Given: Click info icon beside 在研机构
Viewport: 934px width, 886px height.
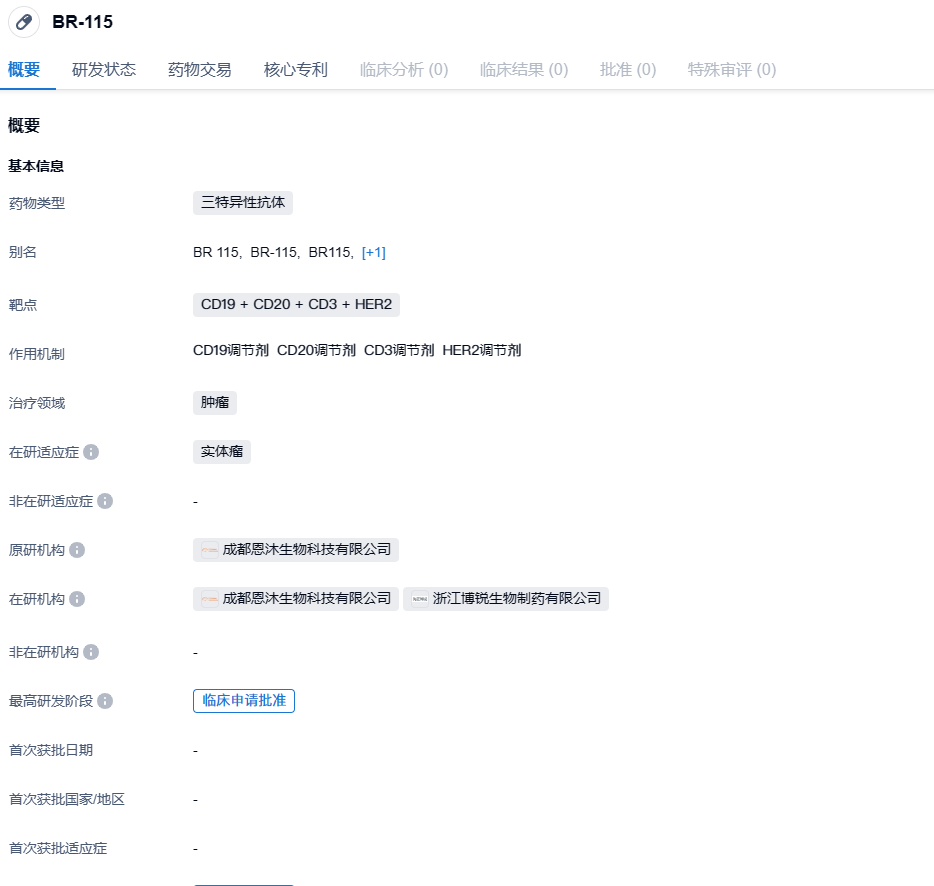Looking at the screenshot, I should 77,599.
